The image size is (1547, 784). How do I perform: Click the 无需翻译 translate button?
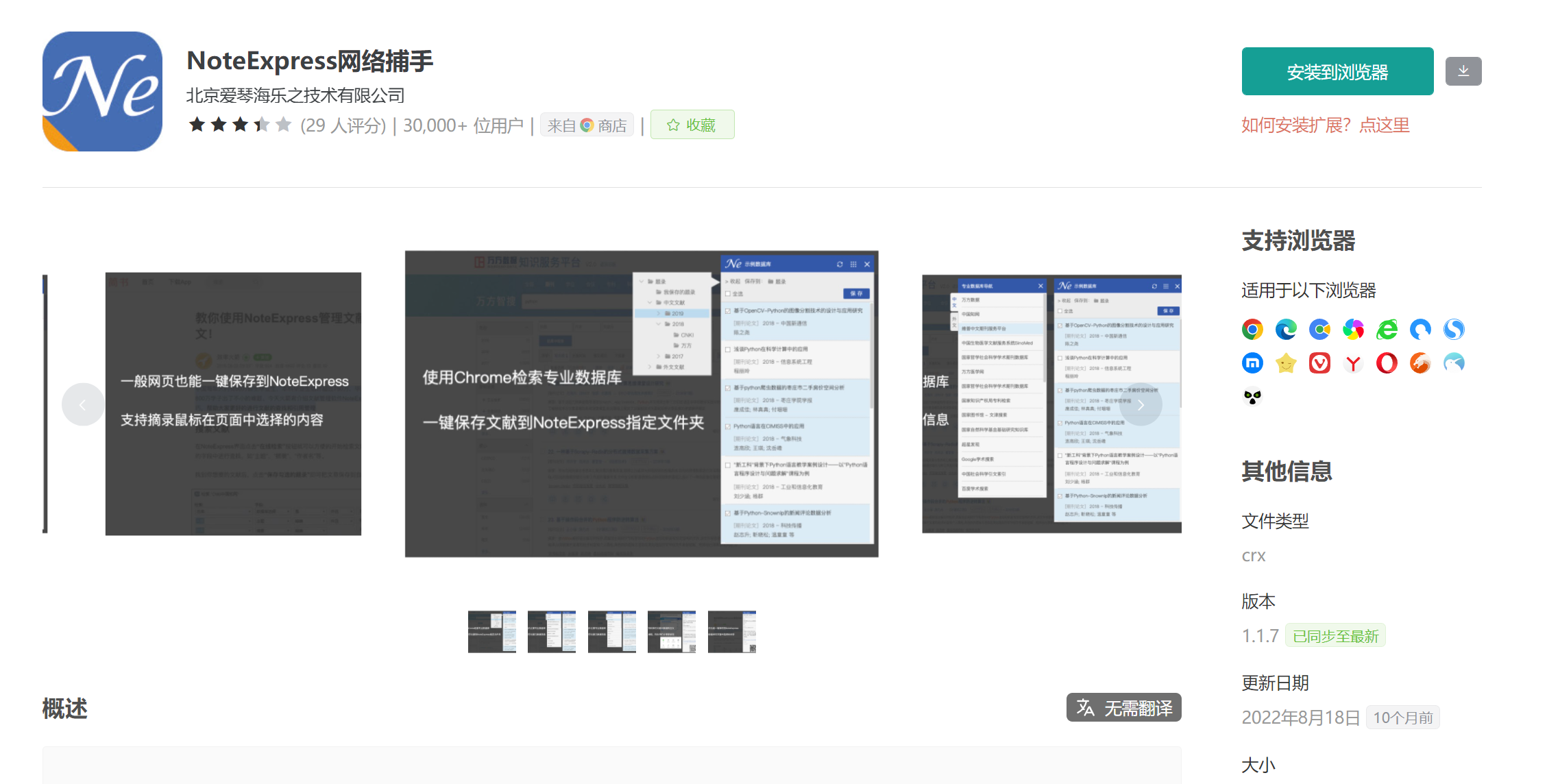pos(1124,707)
